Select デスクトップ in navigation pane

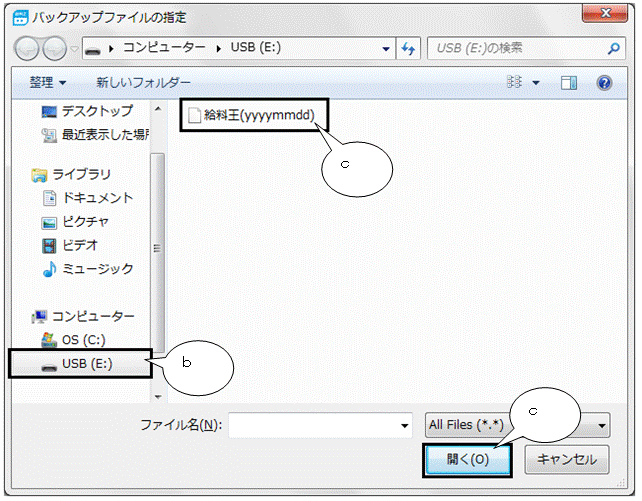pyautogui.click(x=87, y=111)
